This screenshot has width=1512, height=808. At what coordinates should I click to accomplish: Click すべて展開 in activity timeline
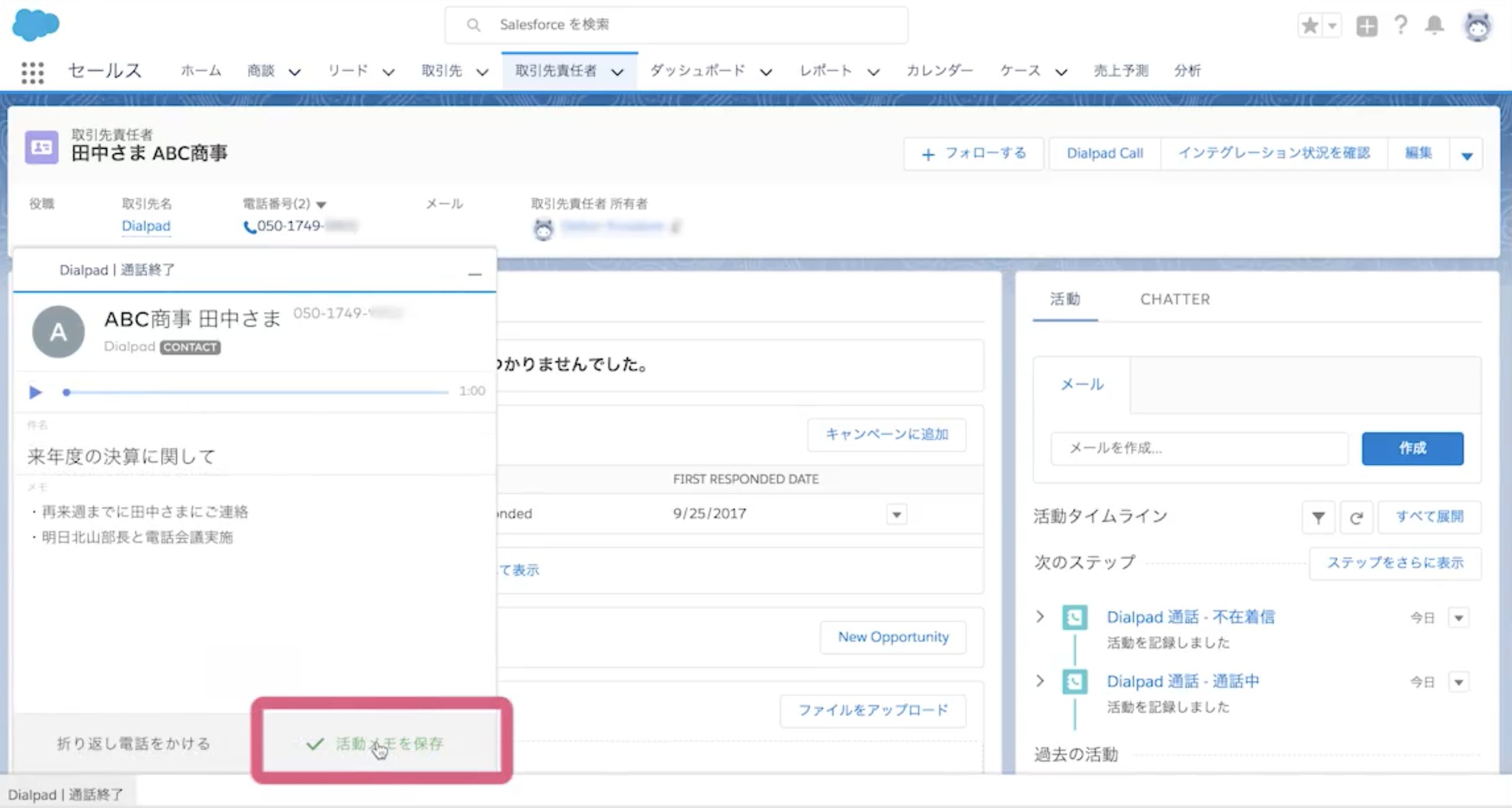(x=1429, y=517)
